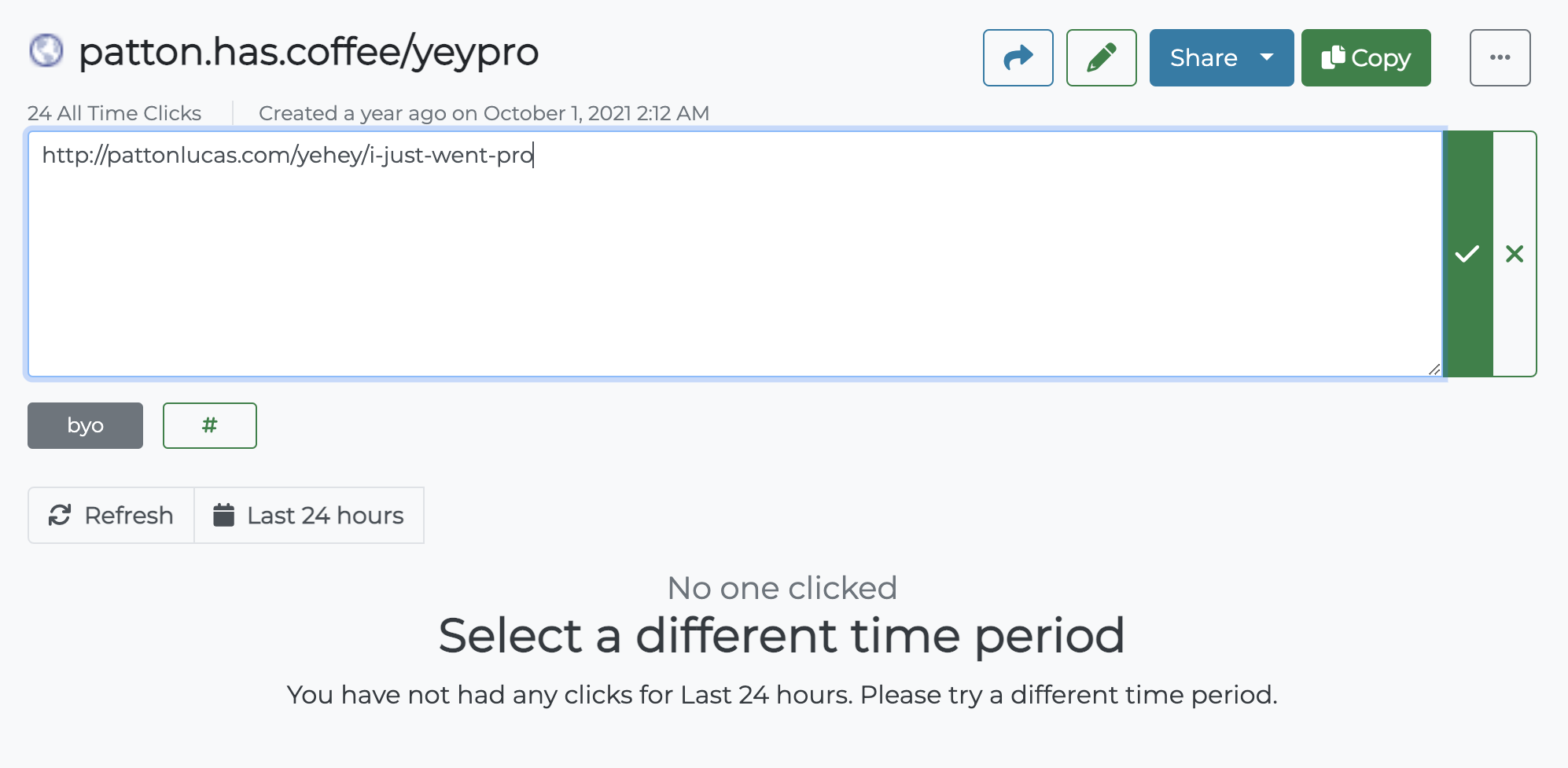
Task: Click the calendar icon next to Last 24 hours
Action: (223, 515)
